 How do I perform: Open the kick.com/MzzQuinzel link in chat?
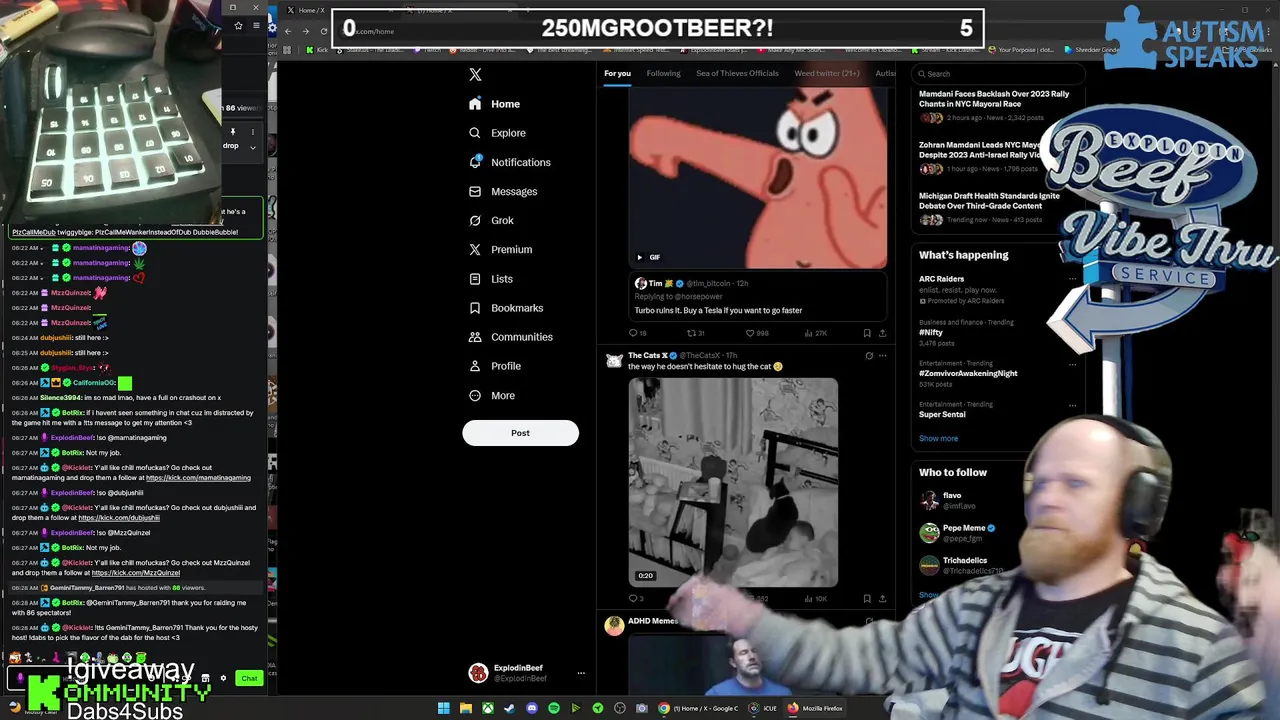coord(136,573)
